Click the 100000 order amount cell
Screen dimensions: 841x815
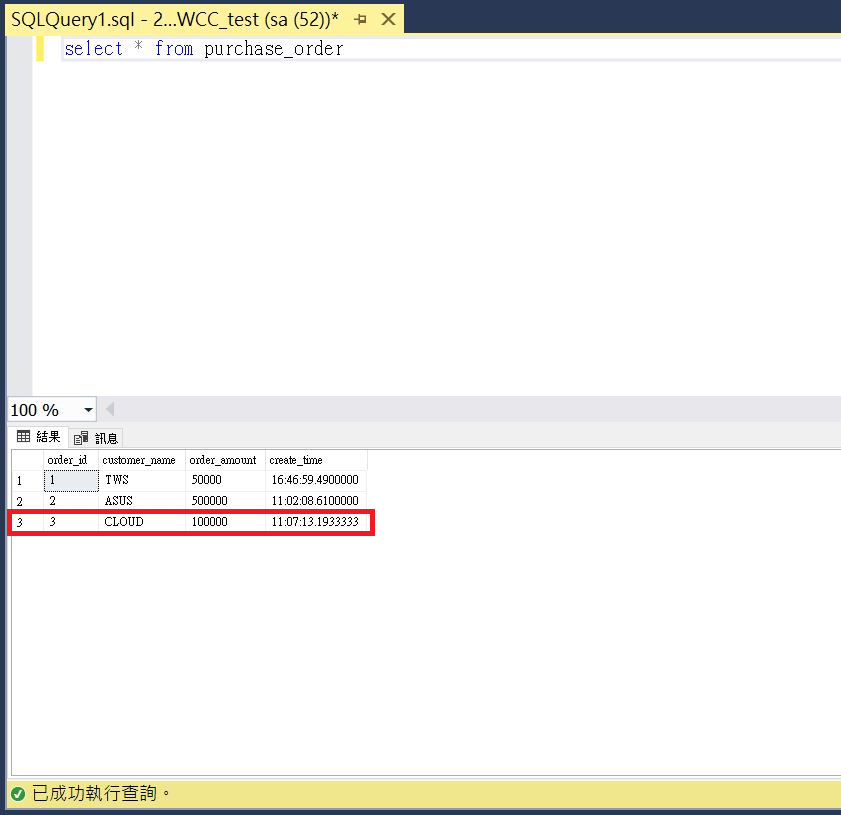225,522
